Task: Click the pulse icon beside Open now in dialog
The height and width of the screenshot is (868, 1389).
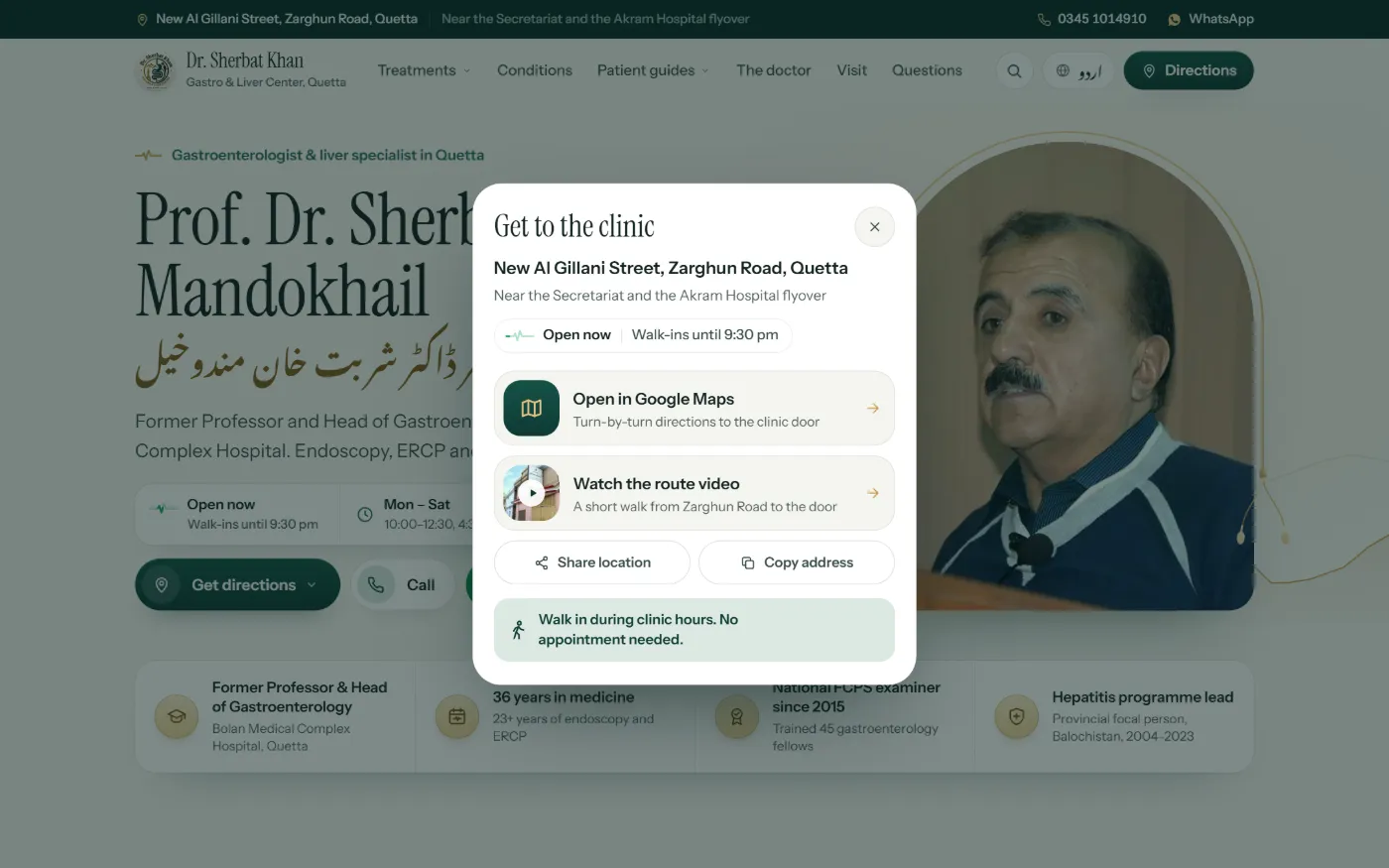Action: tap(520, 335)
